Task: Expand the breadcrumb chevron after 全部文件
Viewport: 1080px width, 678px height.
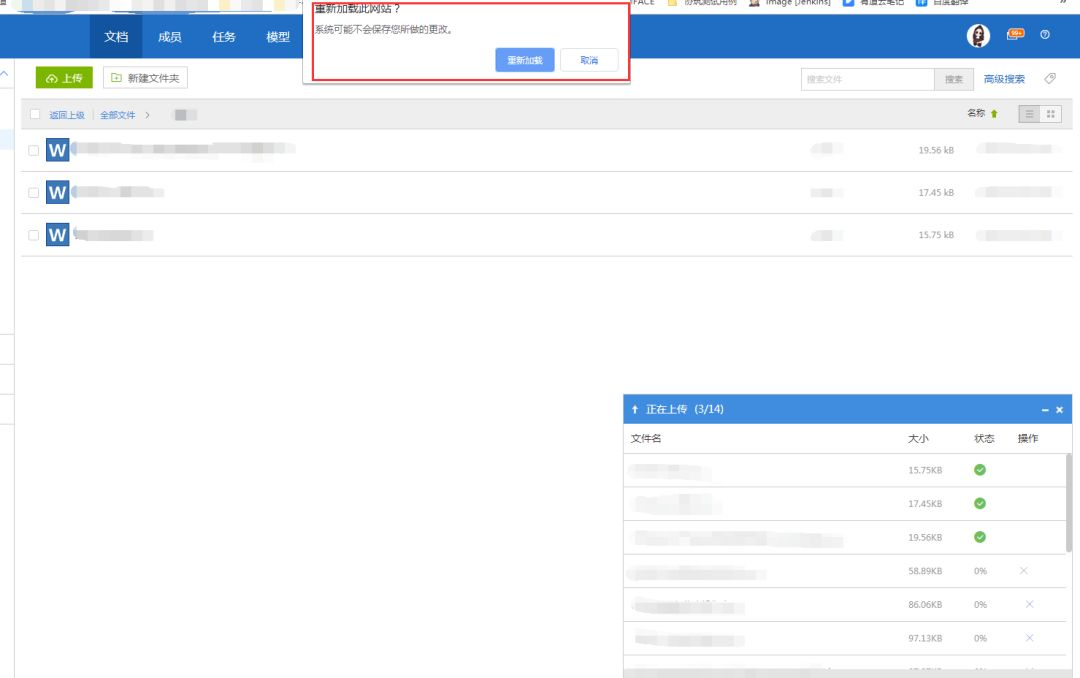Action: pos(148,115)
